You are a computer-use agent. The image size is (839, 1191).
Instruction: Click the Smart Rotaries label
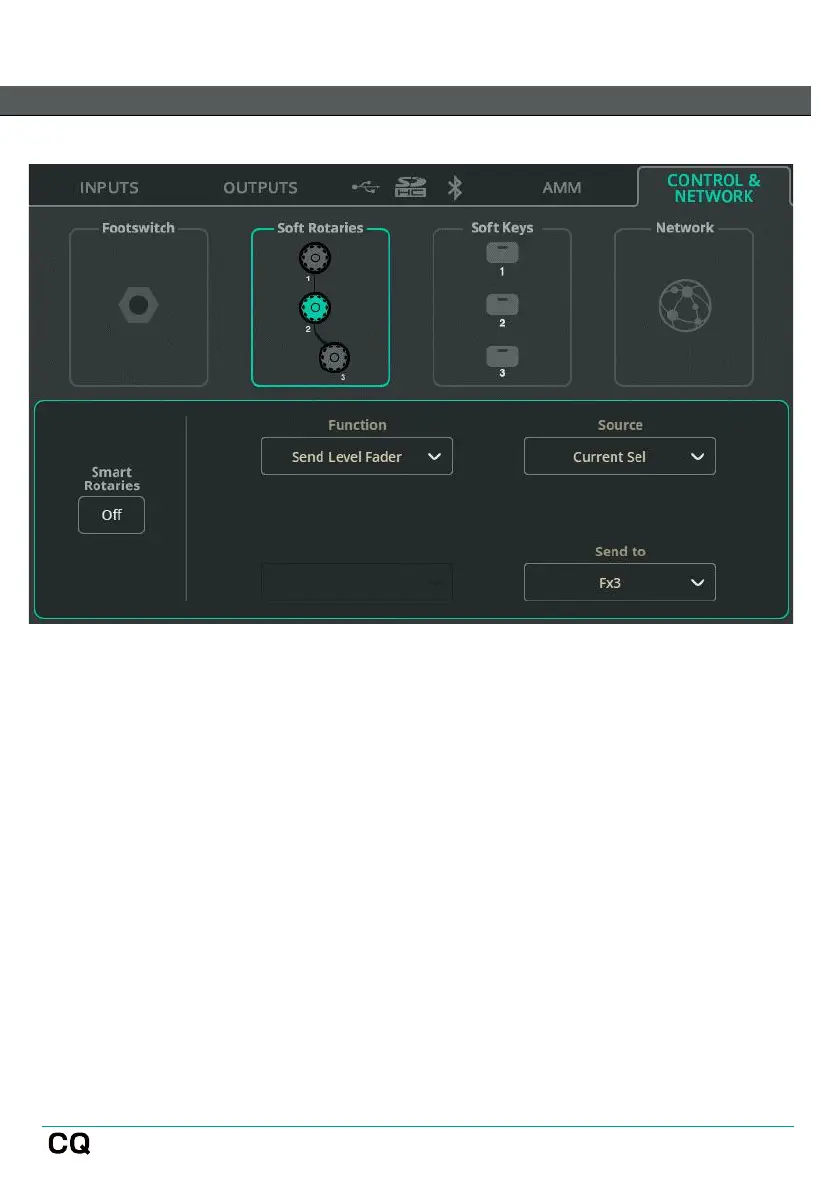point(112,479)
